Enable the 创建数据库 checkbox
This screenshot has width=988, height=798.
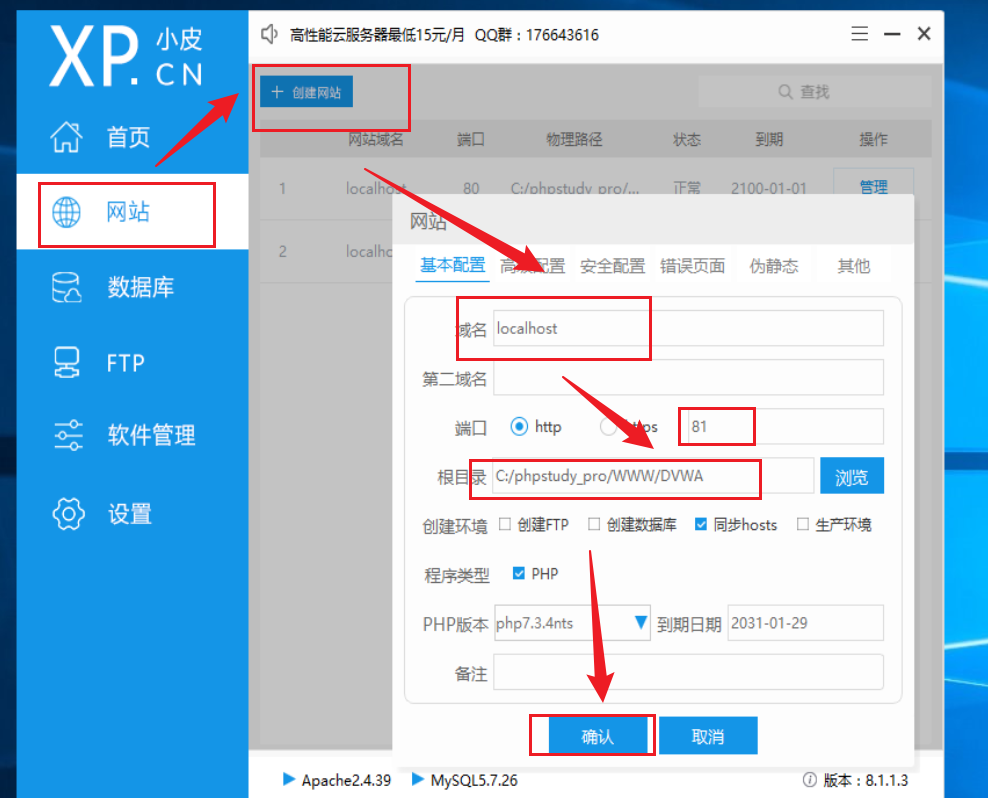[x=594, y=524]
